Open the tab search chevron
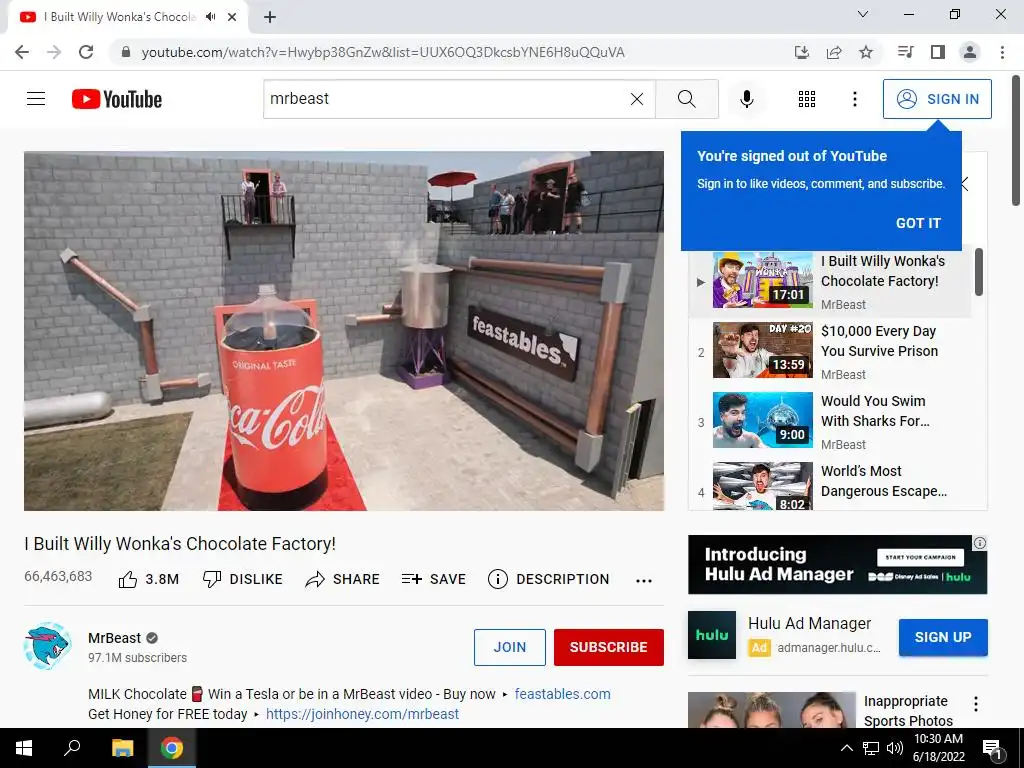Image resolution: width=1024 pixels, height=768 pixels. pyautogui.click(x=862, y=14)
